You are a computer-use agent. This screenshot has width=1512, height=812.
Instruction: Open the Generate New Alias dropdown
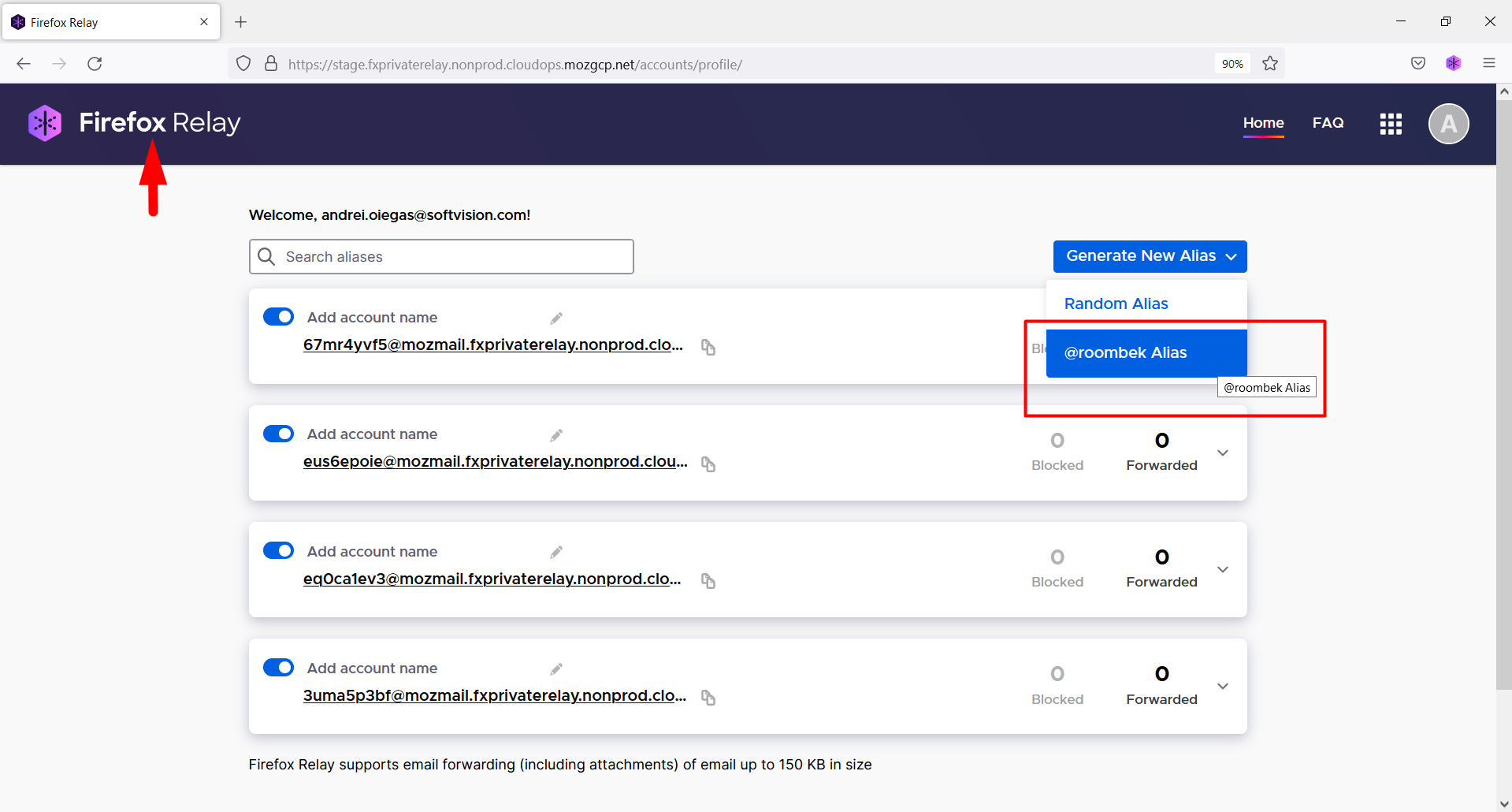pyautogui.click(x=1149, y=255)
